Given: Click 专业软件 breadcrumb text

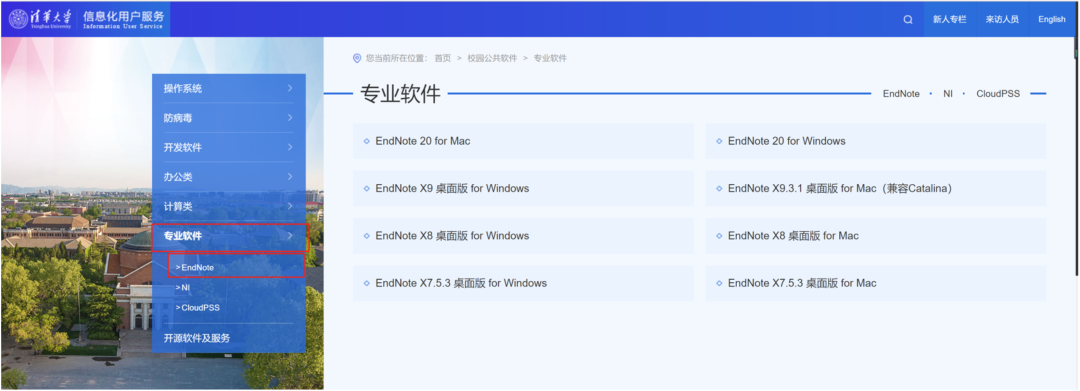Looking at the screenshot, I should [550, 59].
